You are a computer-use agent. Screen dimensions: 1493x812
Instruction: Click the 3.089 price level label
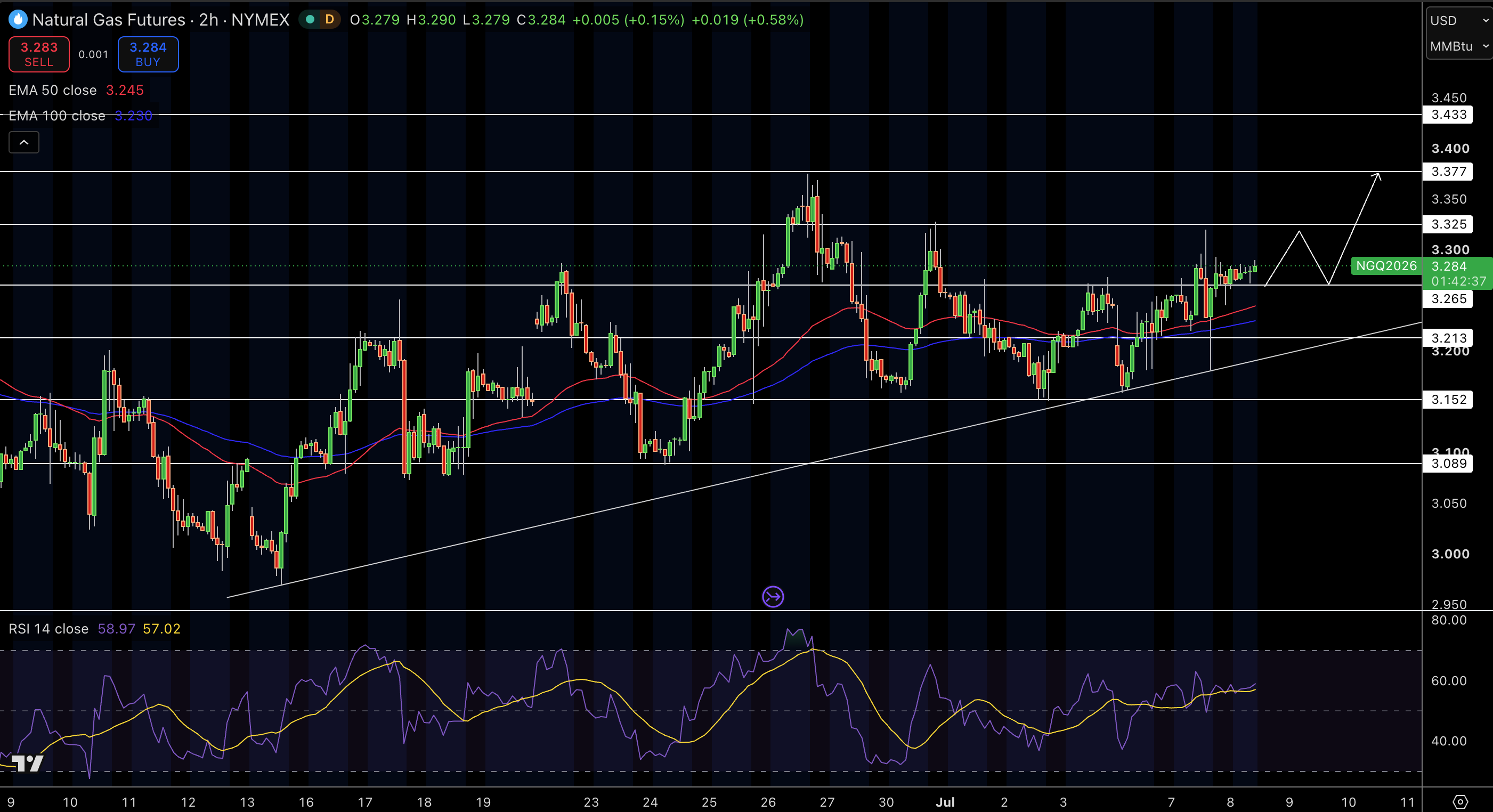[1448, 464]
